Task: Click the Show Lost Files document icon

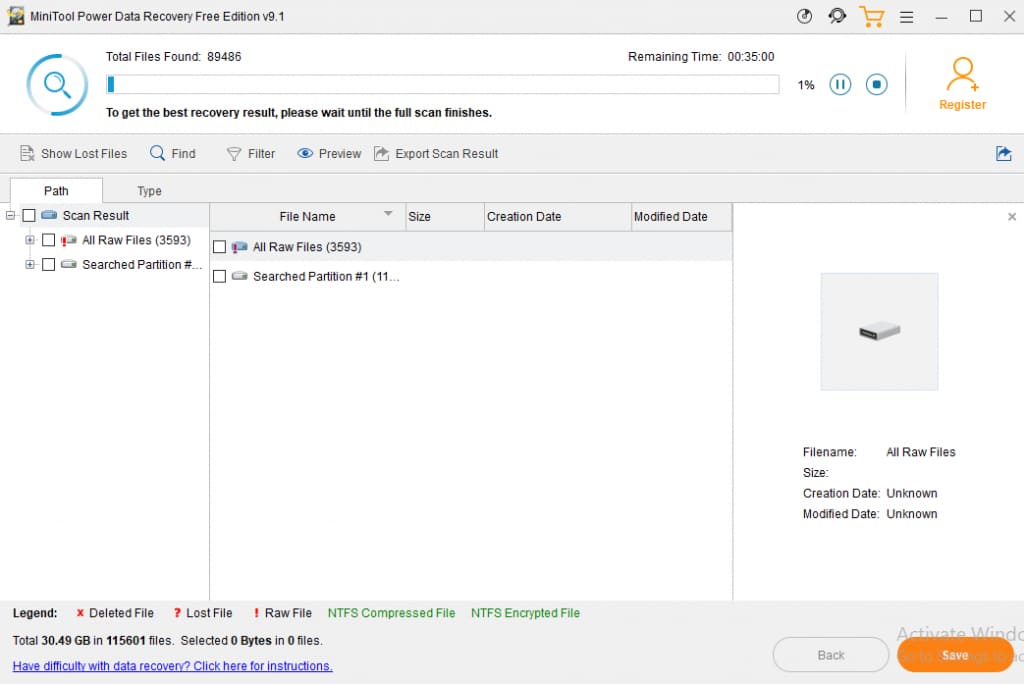Action: (27, 154)
